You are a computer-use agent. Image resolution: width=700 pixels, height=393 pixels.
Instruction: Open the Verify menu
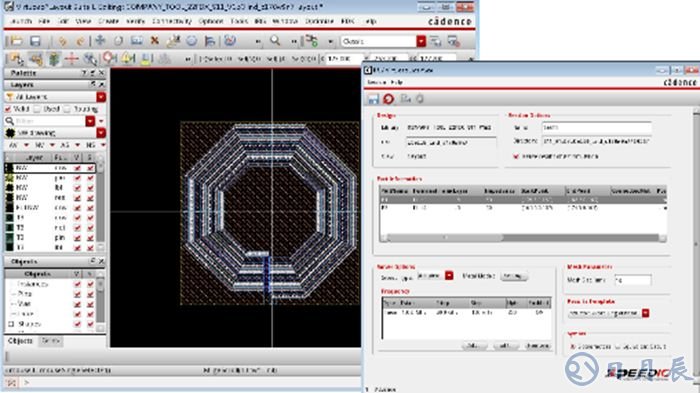pyautogui.click(x=135, y=21)
